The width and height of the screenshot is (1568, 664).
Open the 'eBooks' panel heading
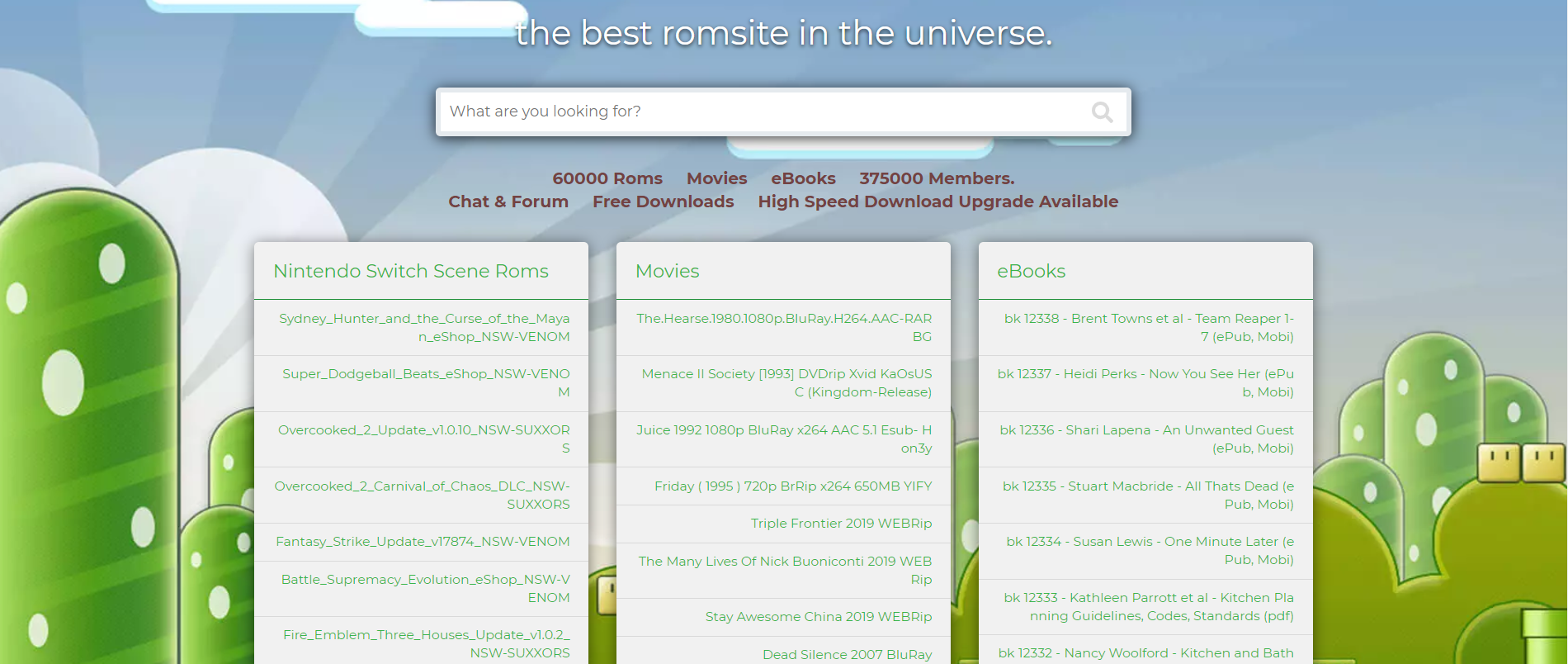click(1031, 271)
